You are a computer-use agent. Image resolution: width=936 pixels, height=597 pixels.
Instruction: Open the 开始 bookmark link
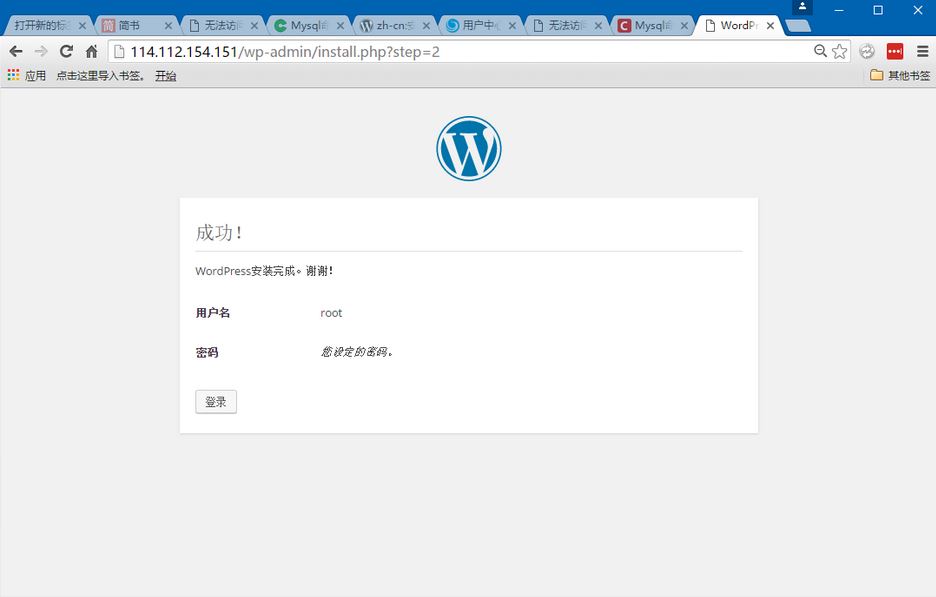pos(165,75)
